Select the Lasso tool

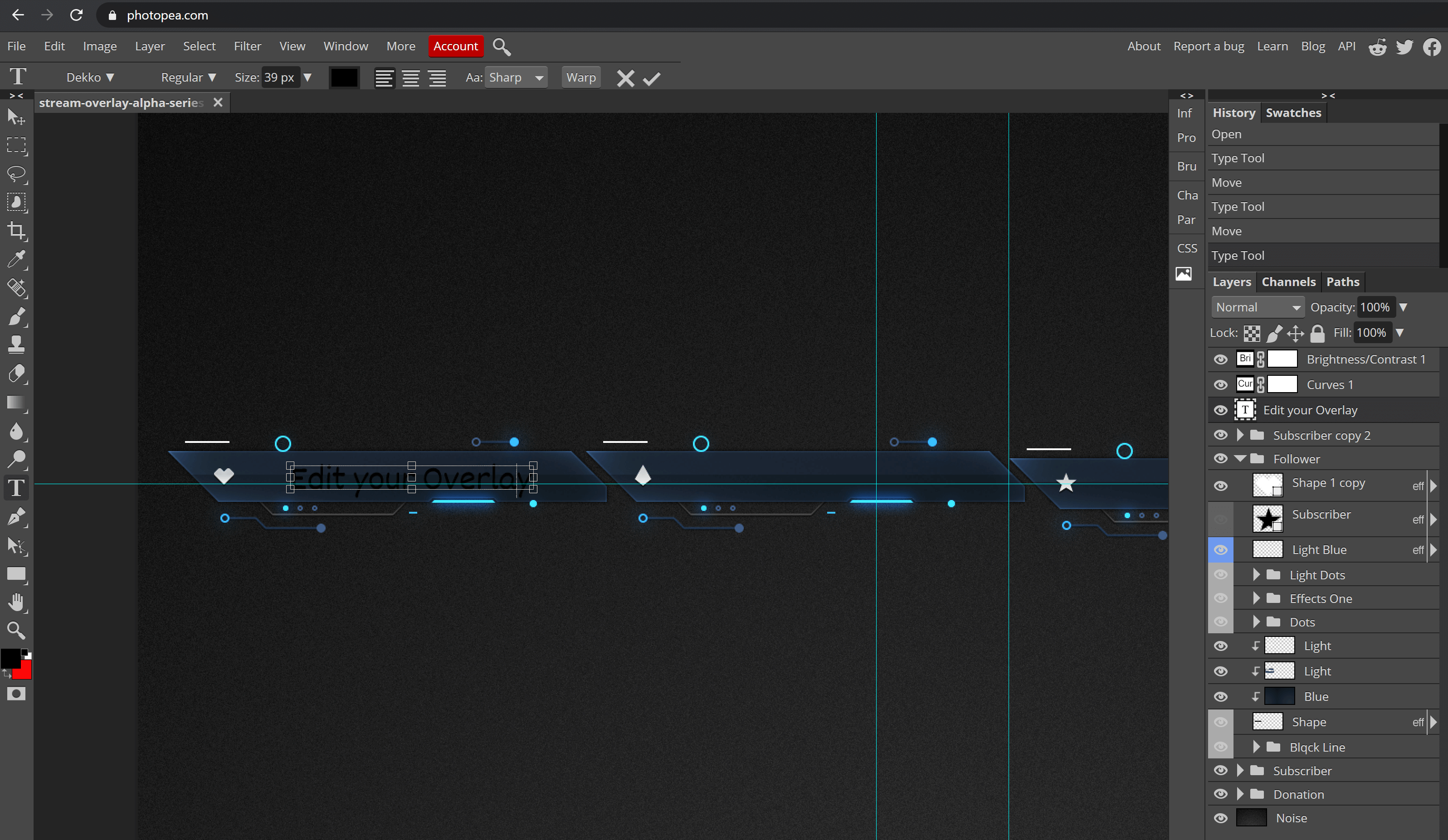pyautogui.click(x=16, y=174)
